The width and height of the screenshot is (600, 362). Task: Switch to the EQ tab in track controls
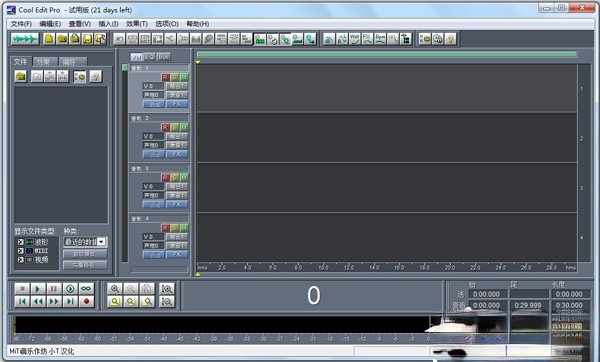click(150, 57)
